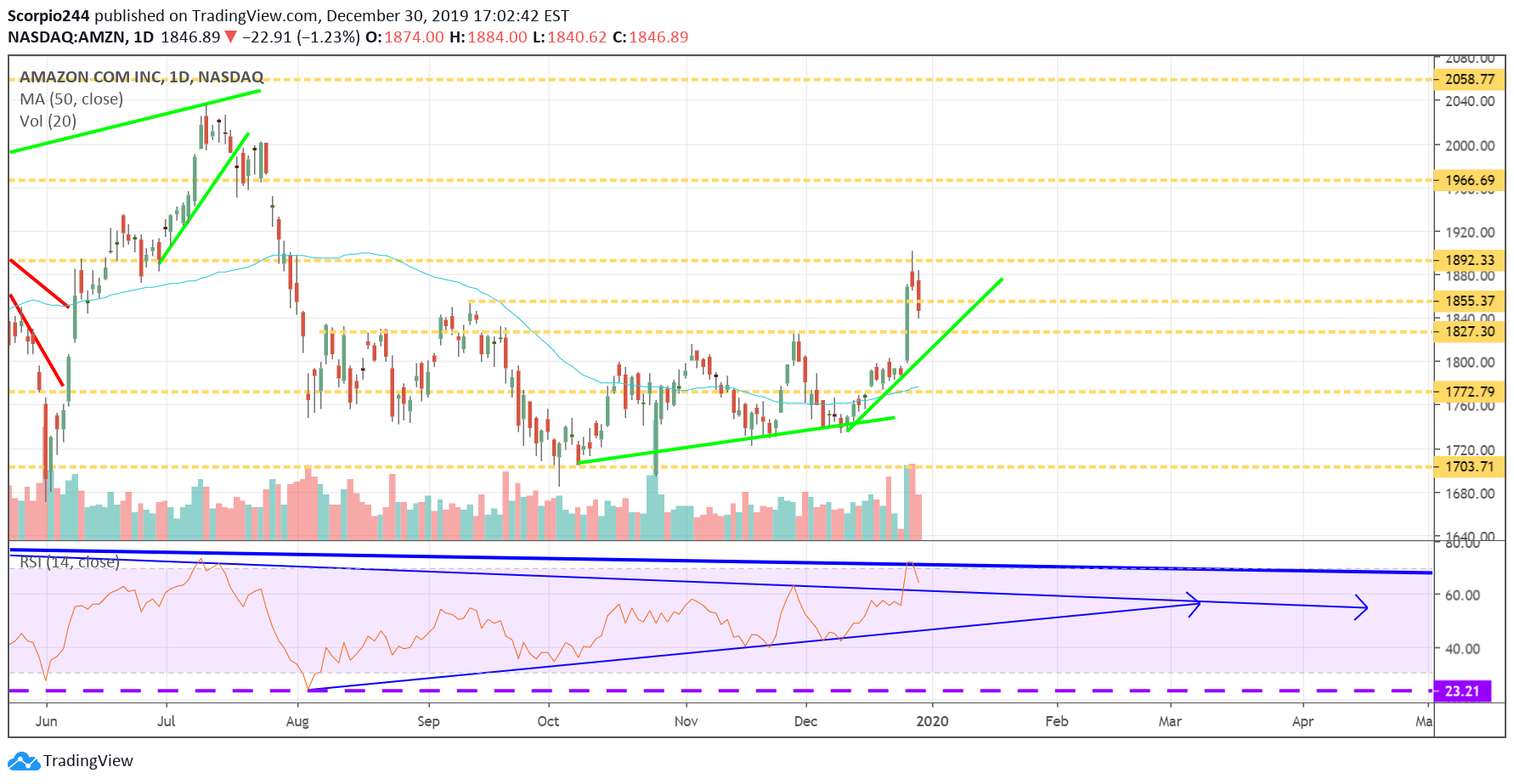Click the Aug label on time axis

(297, 721)
